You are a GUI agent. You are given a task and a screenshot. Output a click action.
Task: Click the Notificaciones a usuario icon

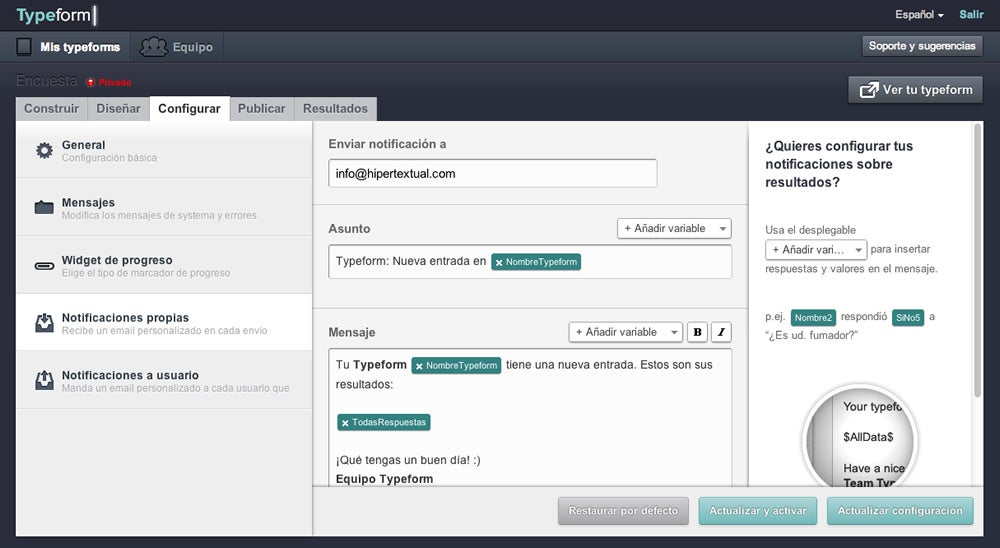click(44, 381)
